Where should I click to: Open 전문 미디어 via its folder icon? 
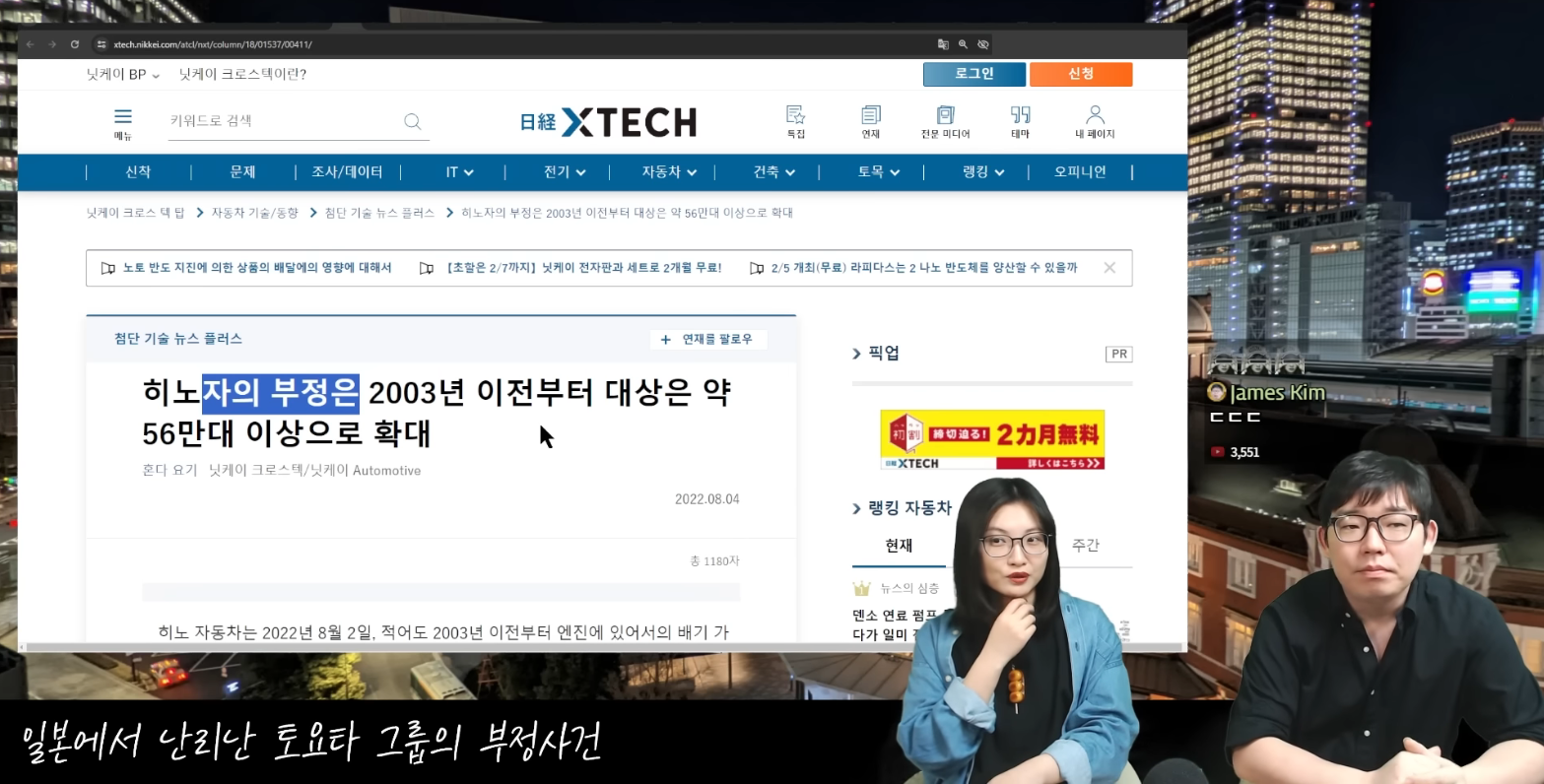(944, 115)
